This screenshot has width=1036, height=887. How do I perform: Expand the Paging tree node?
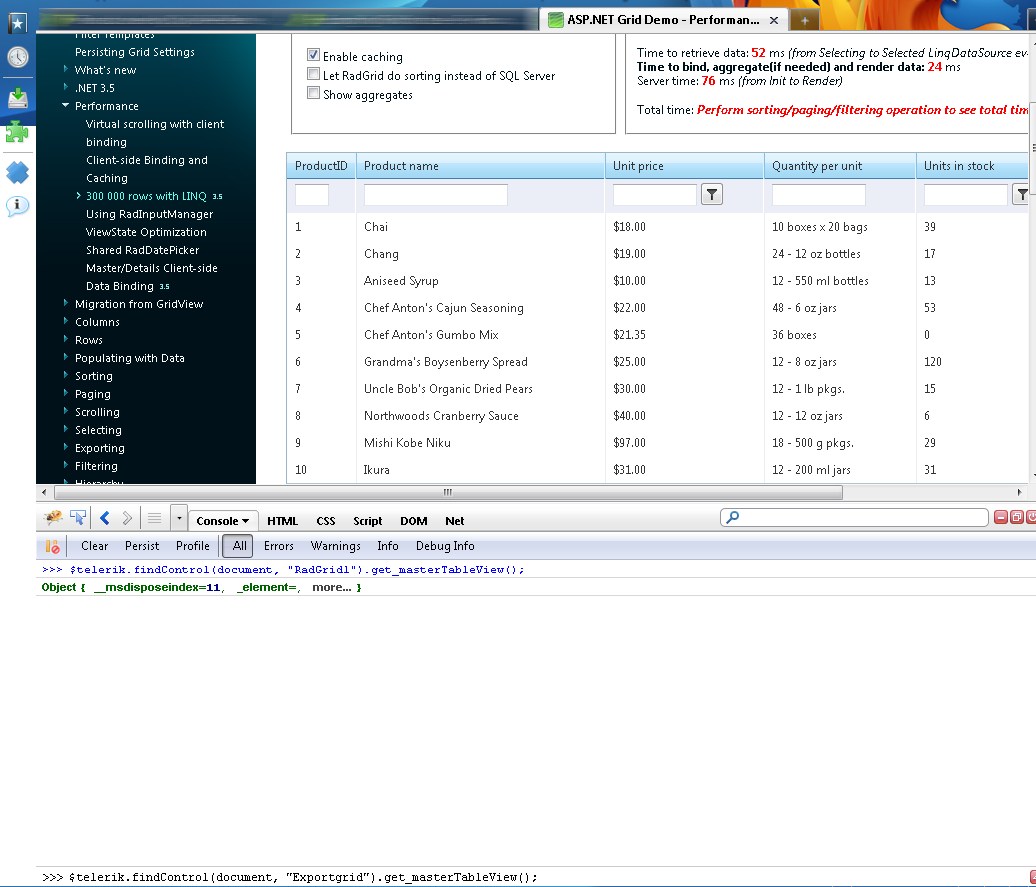(65, 393)
